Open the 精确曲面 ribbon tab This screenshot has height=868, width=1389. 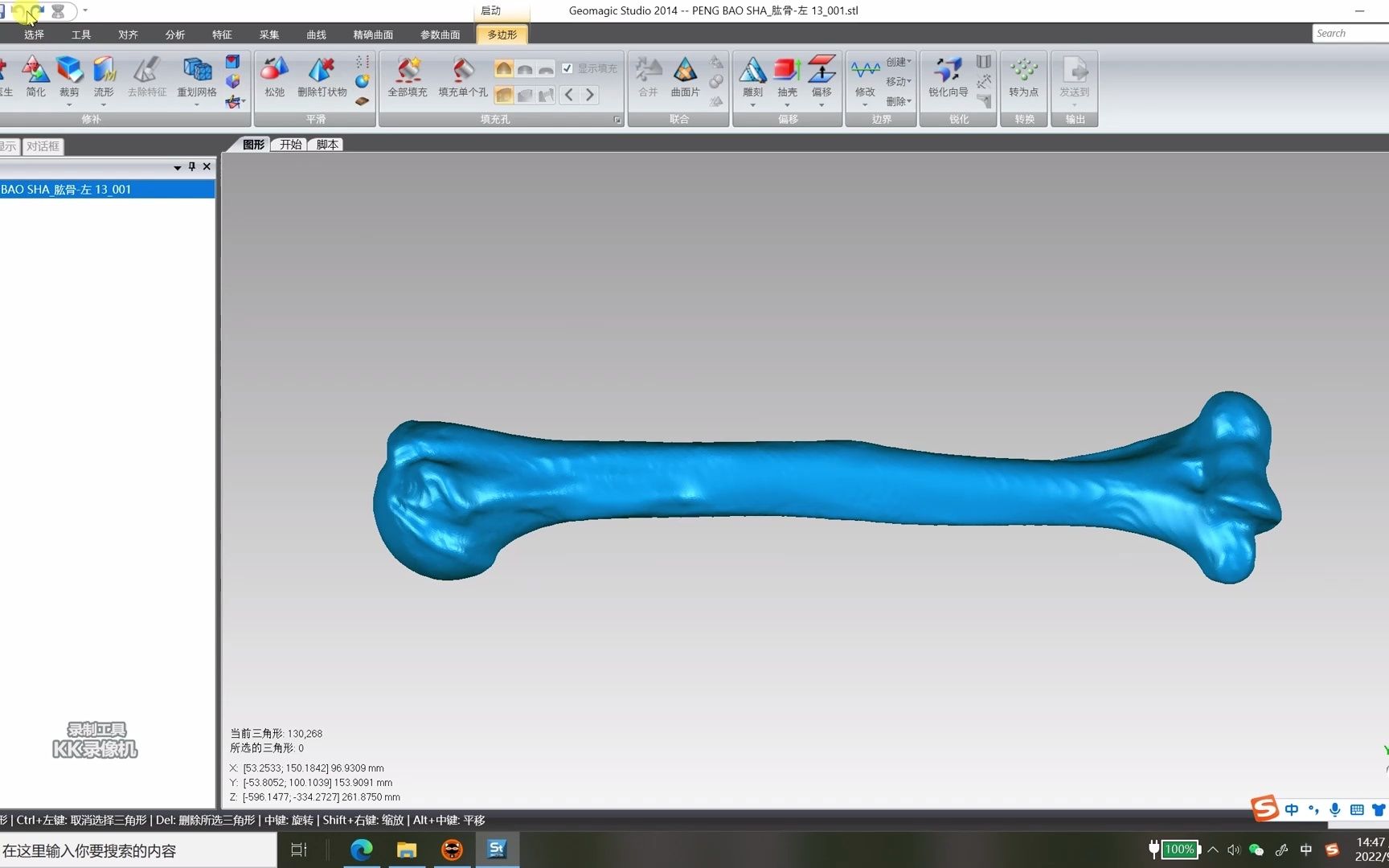tap(373, 35)
